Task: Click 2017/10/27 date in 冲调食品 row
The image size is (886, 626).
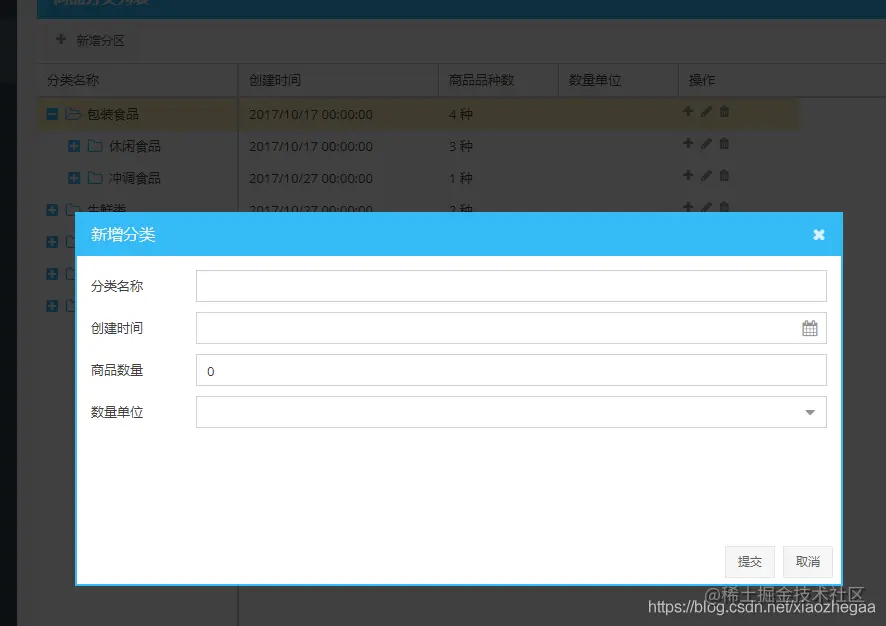Action: click(x=311, y=179)
